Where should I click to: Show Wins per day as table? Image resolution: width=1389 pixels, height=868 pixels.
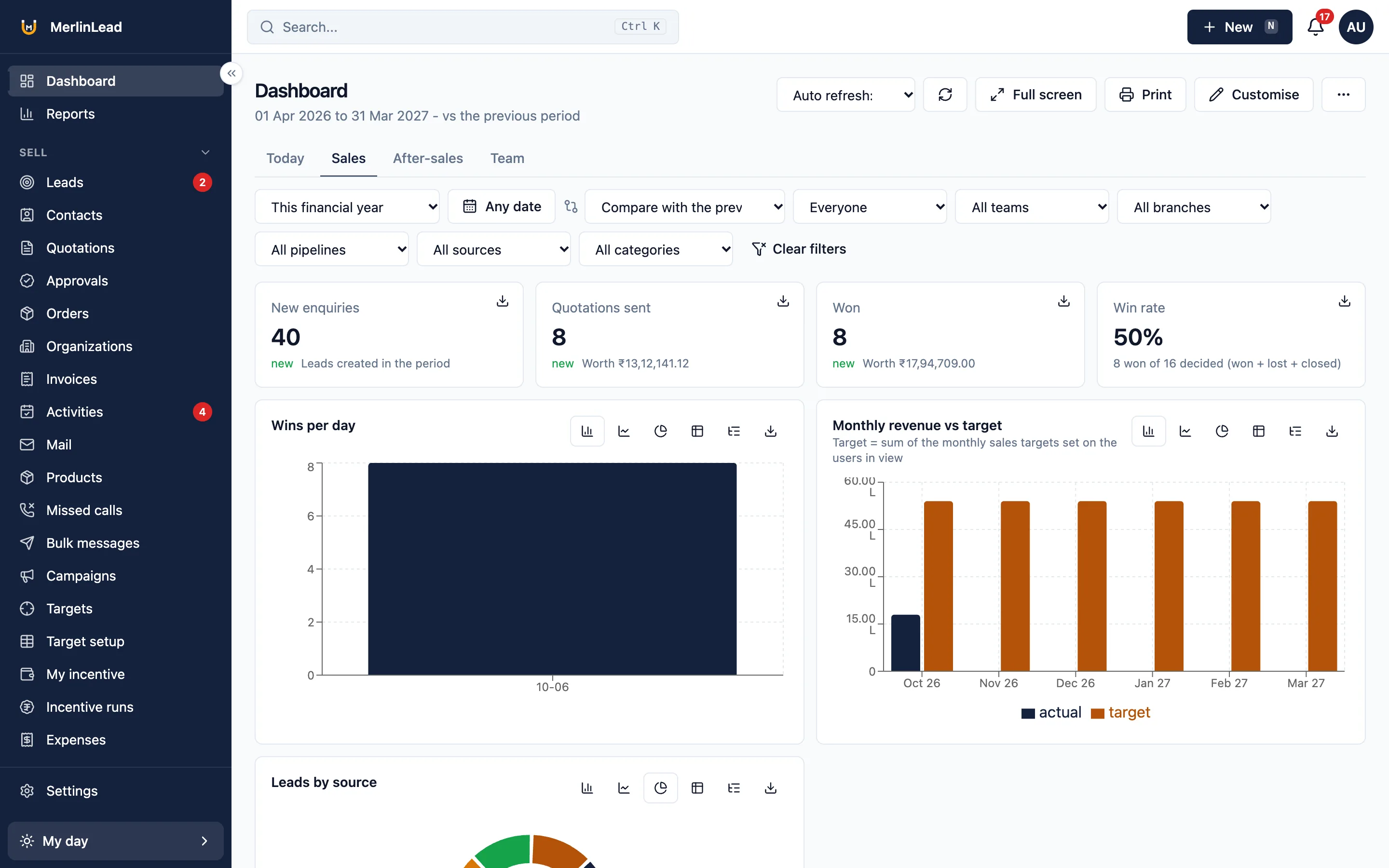point(697,431)
